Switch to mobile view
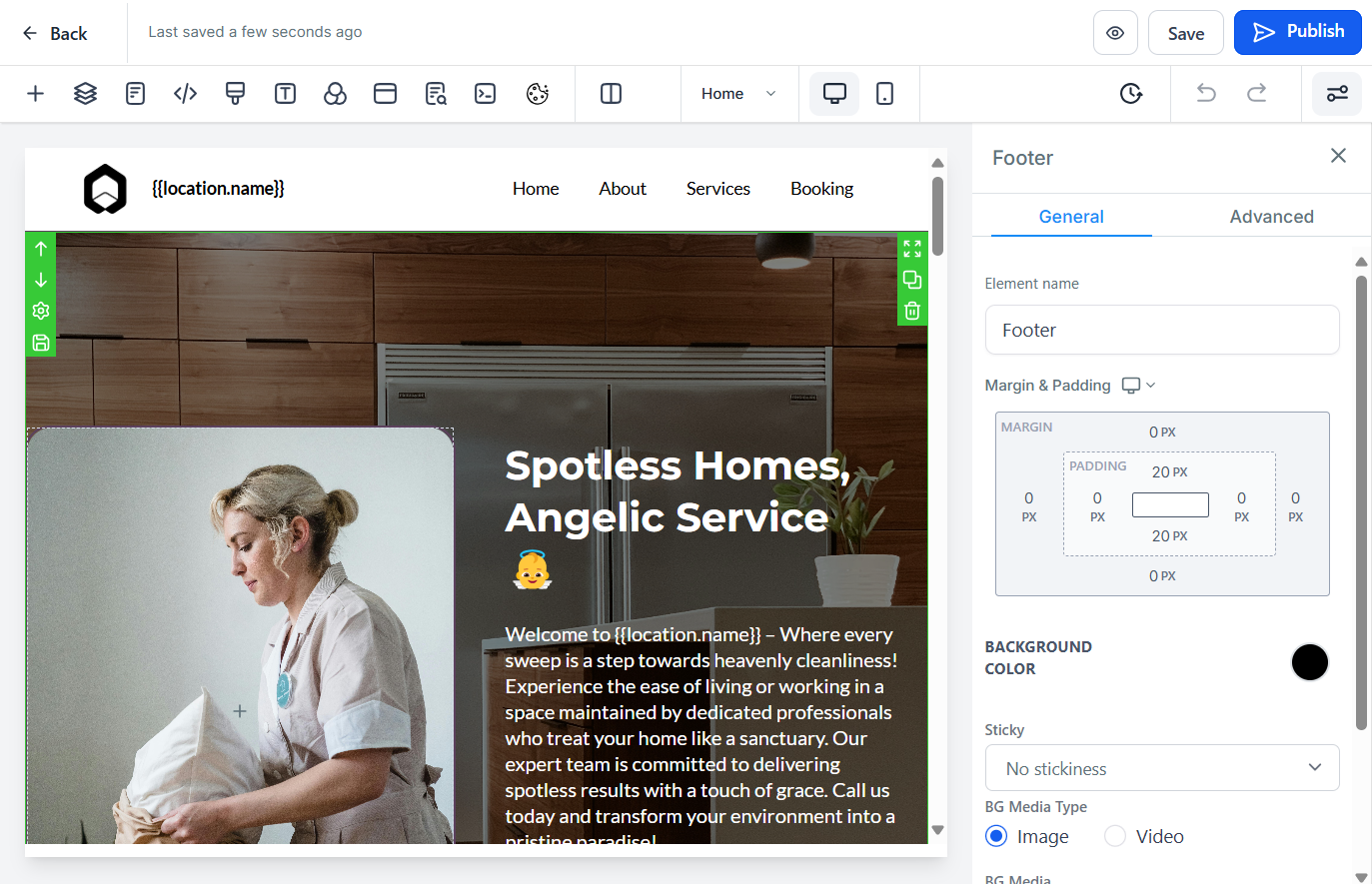 coord(884,94)
